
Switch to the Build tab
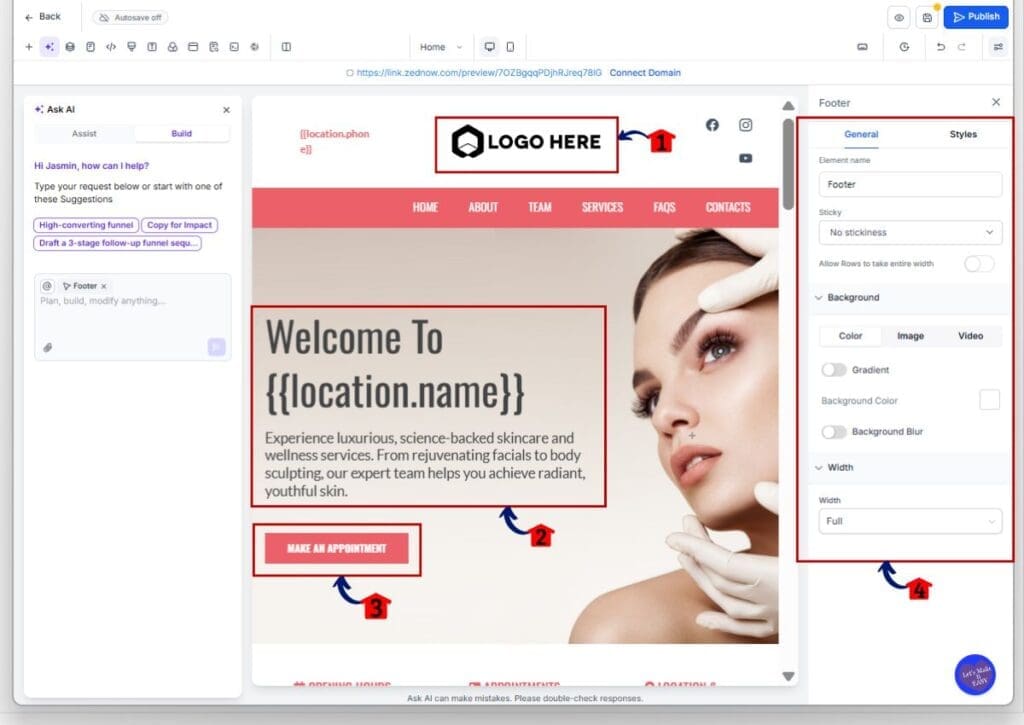tap(182, 133)
